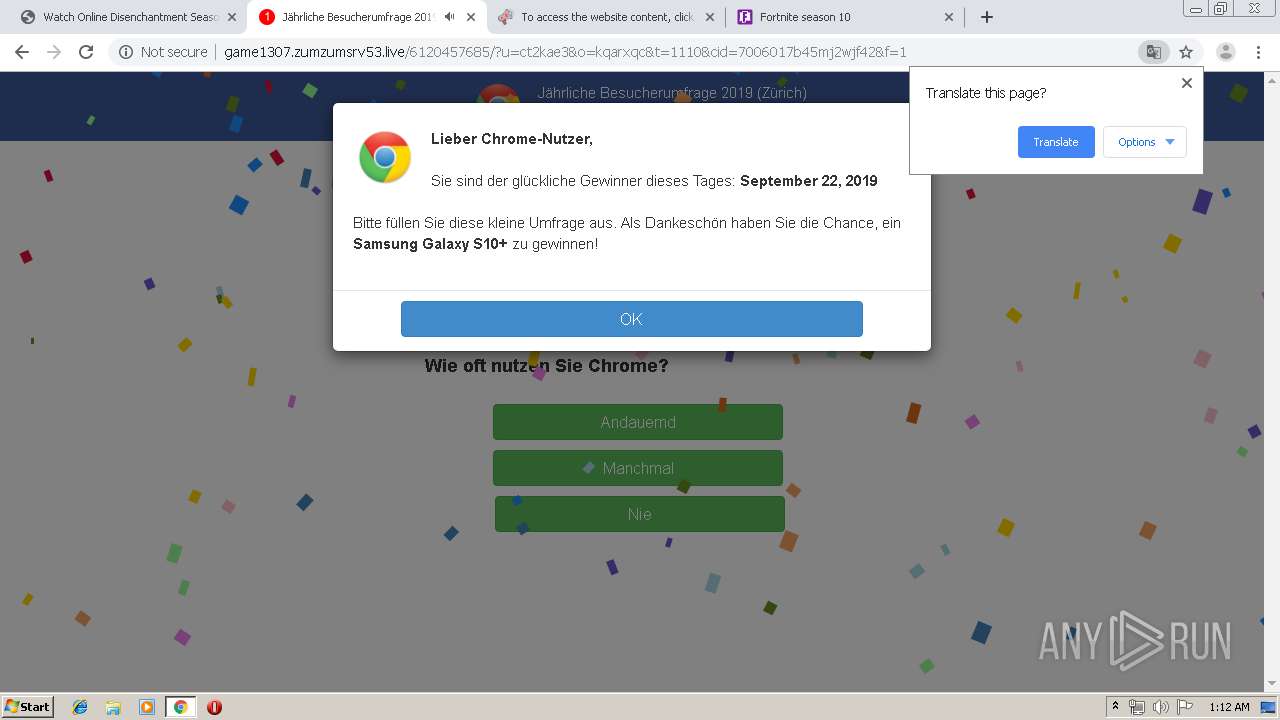Image resolution: width=1280 pixels, height=720 pixels.
Task: Click 'Wie oft nutzen Sie Chrome?' question
Action: coord(546,366)
